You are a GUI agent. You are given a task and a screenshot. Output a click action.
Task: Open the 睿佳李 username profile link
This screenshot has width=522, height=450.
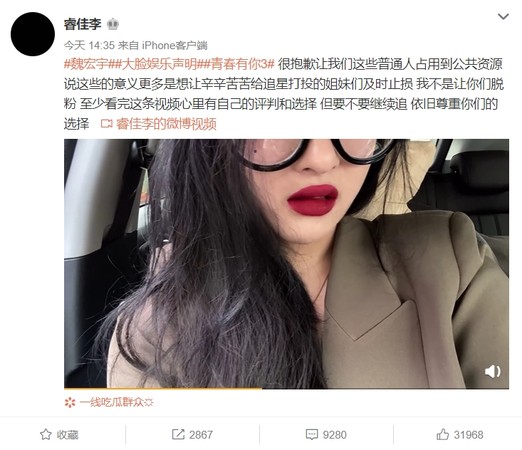click(82, 24)
